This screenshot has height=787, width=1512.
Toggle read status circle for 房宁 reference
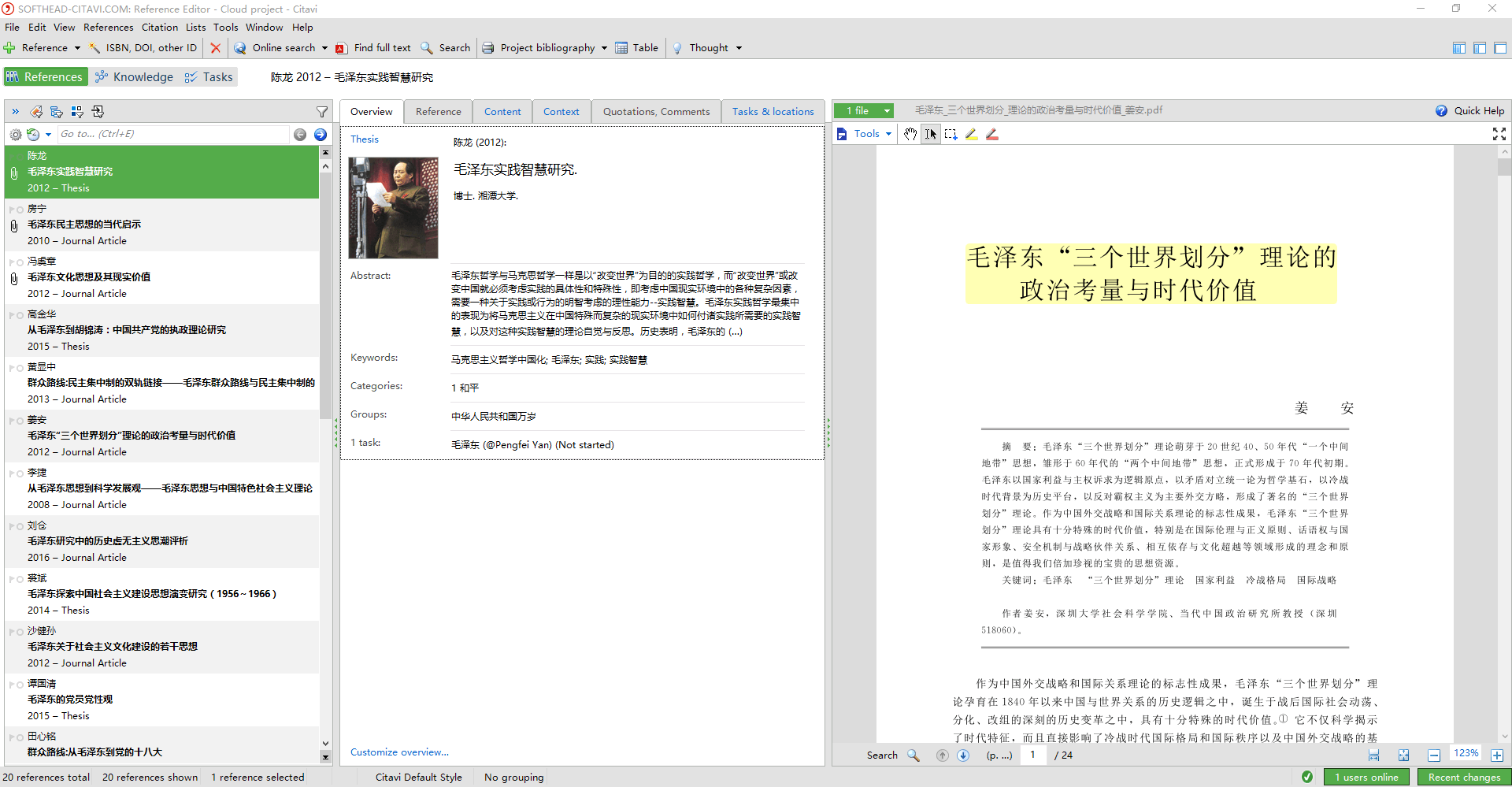(20, 210)
